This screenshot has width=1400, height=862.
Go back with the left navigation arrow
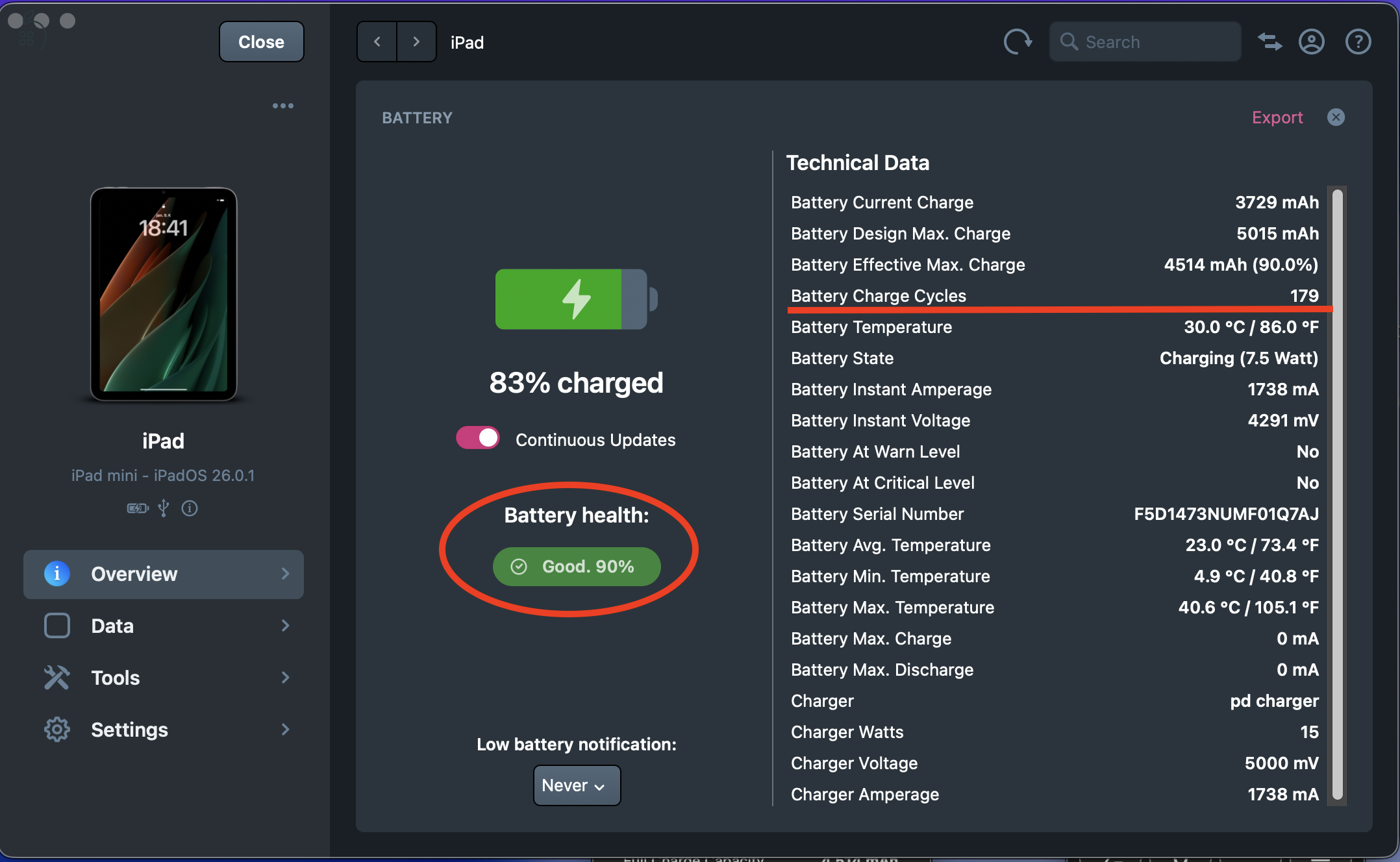[x=377, y=42]
